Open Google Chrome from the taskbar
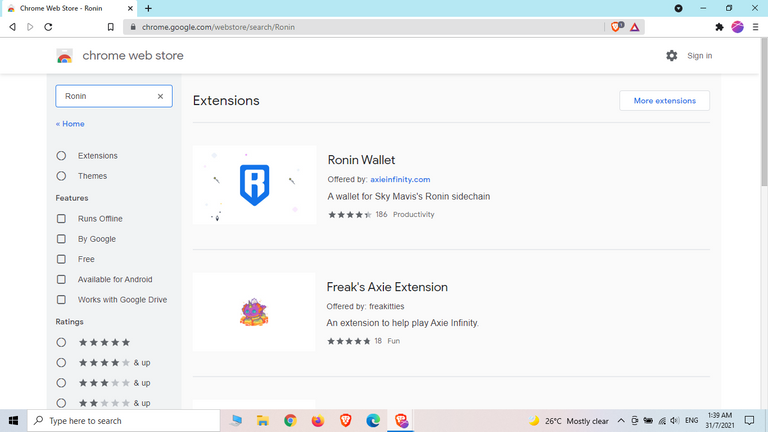Image resolution: width=768 pixels, height=432 pixels. click(290, 421)
